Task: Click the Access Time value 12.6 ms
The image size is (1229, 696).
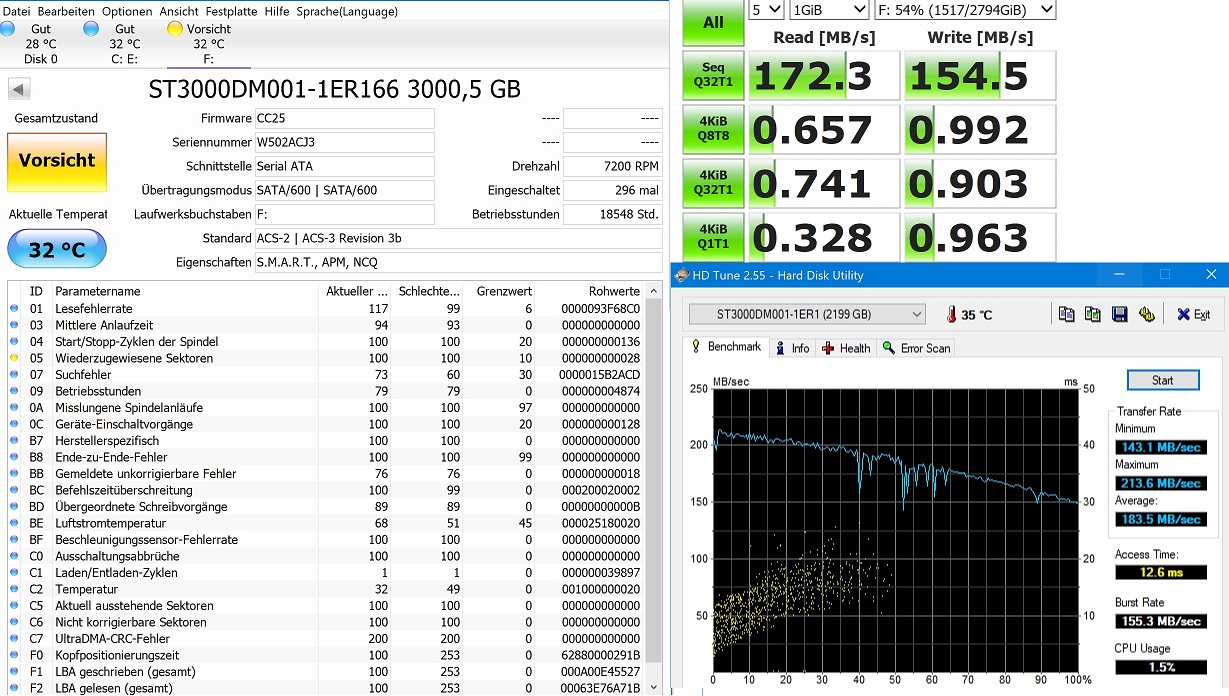Action: point(1161,572)
